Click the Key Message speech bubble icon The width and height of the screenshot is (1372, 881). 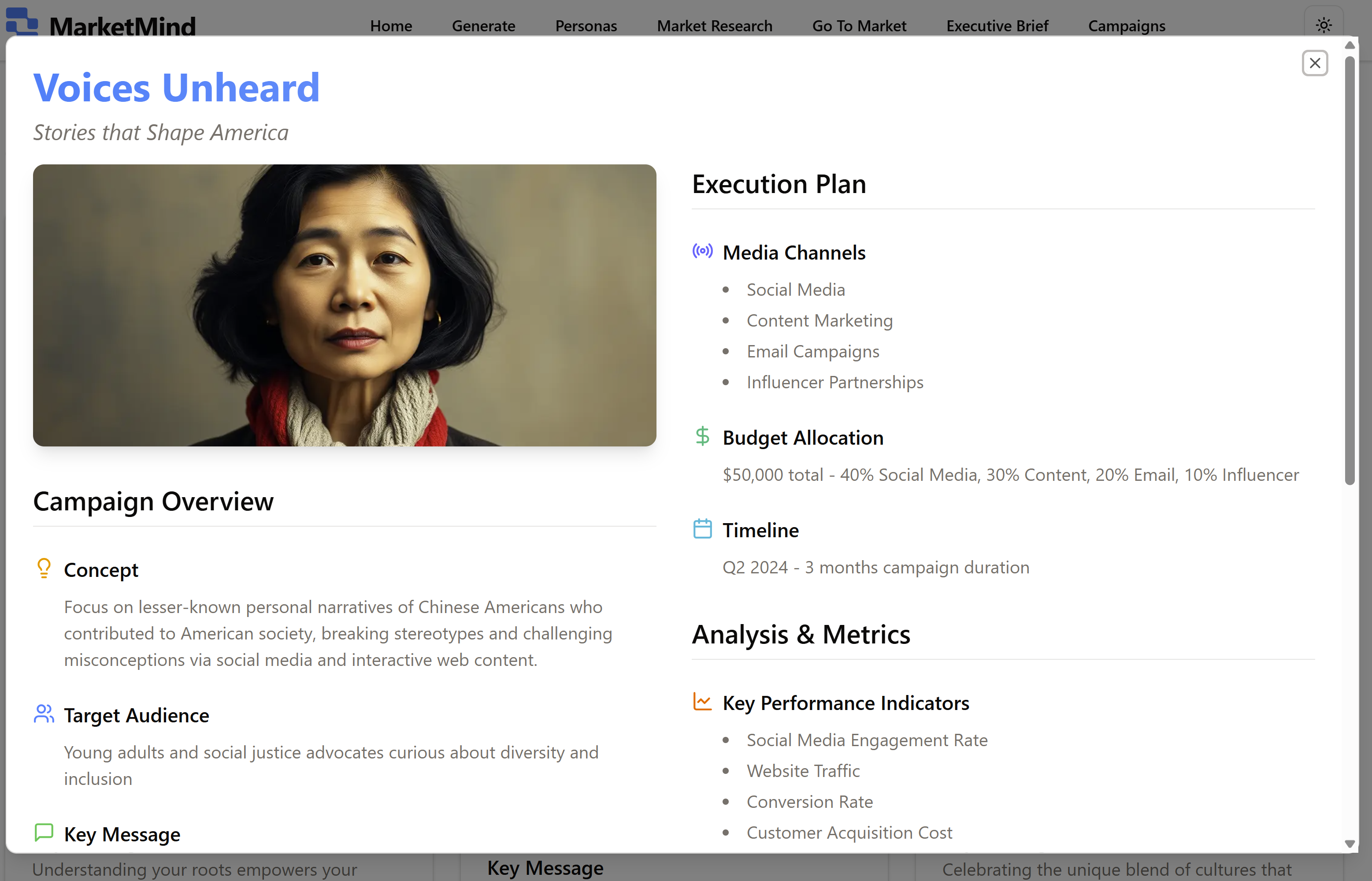click(x=44, y=833)
